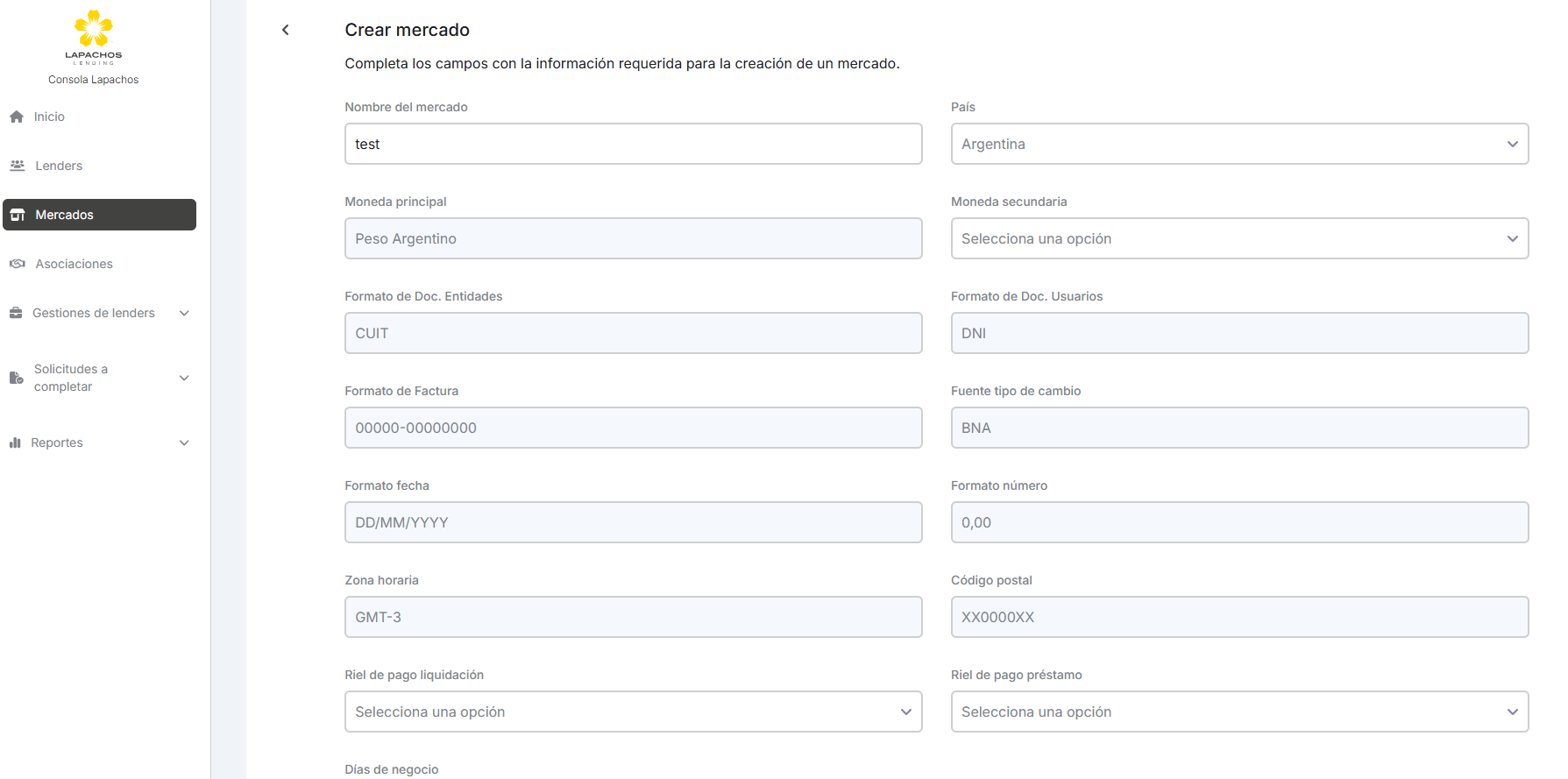This screenshot has width=1568, height=779.
Task: Click the store icon beside Mercados
Action: coord(17,215)
